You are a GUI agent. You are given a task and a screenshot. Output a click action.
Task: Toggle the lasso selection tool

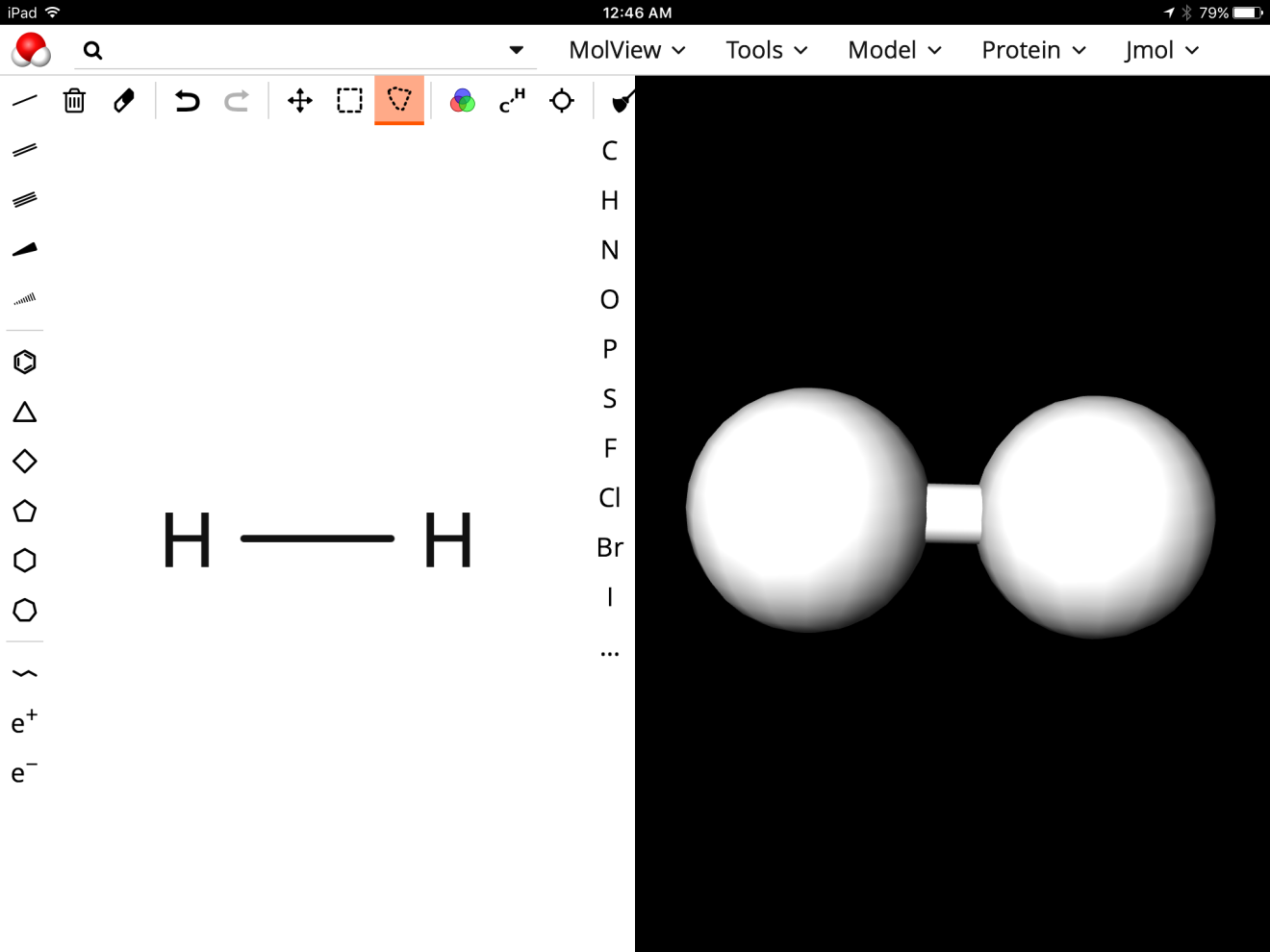(399, 100)
